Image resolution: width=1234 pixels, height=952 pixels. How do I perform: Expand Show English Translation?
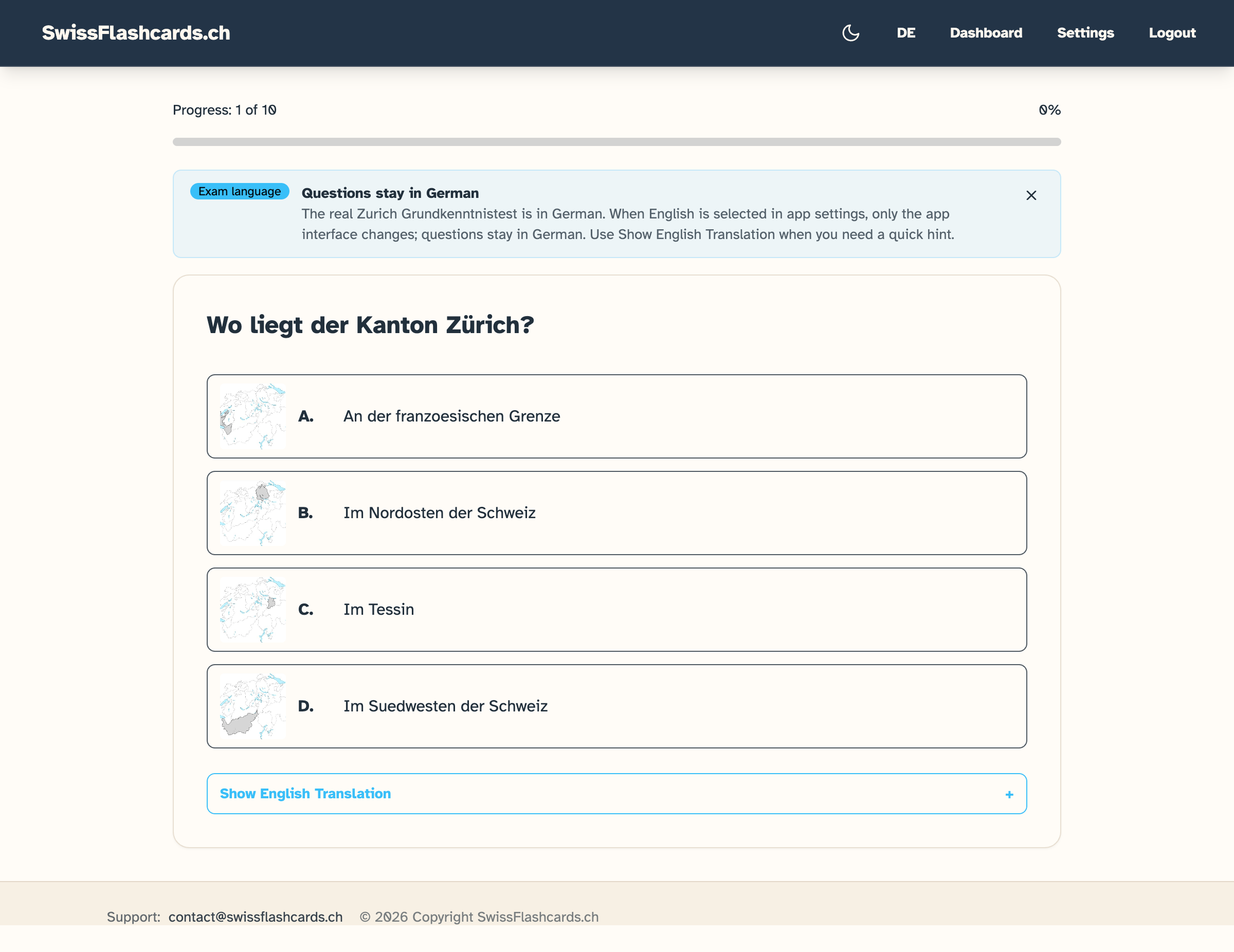[616, 794]
